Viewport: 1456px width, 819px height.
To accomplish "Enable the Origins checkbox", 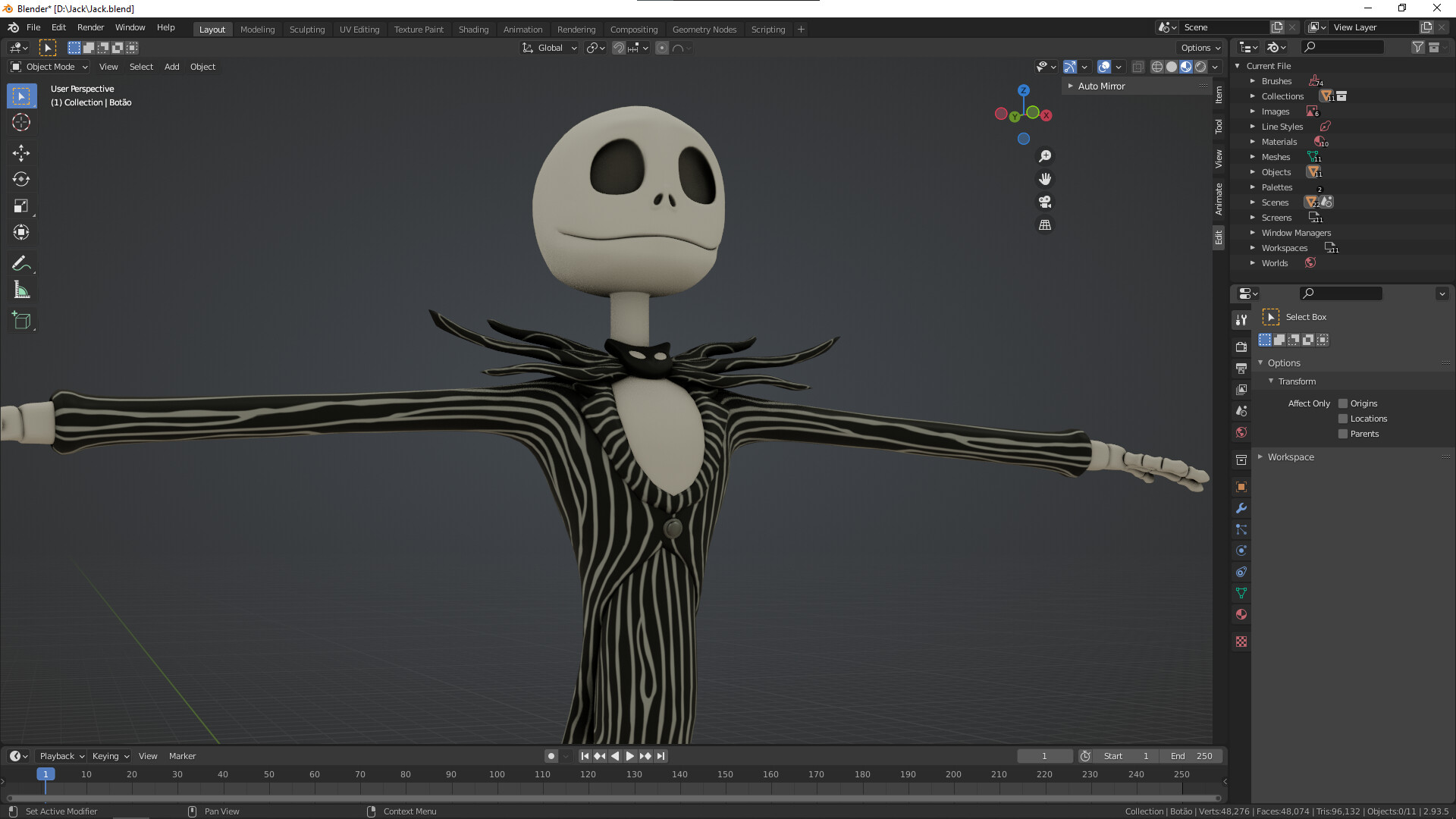I will (x=1343, y=403).
